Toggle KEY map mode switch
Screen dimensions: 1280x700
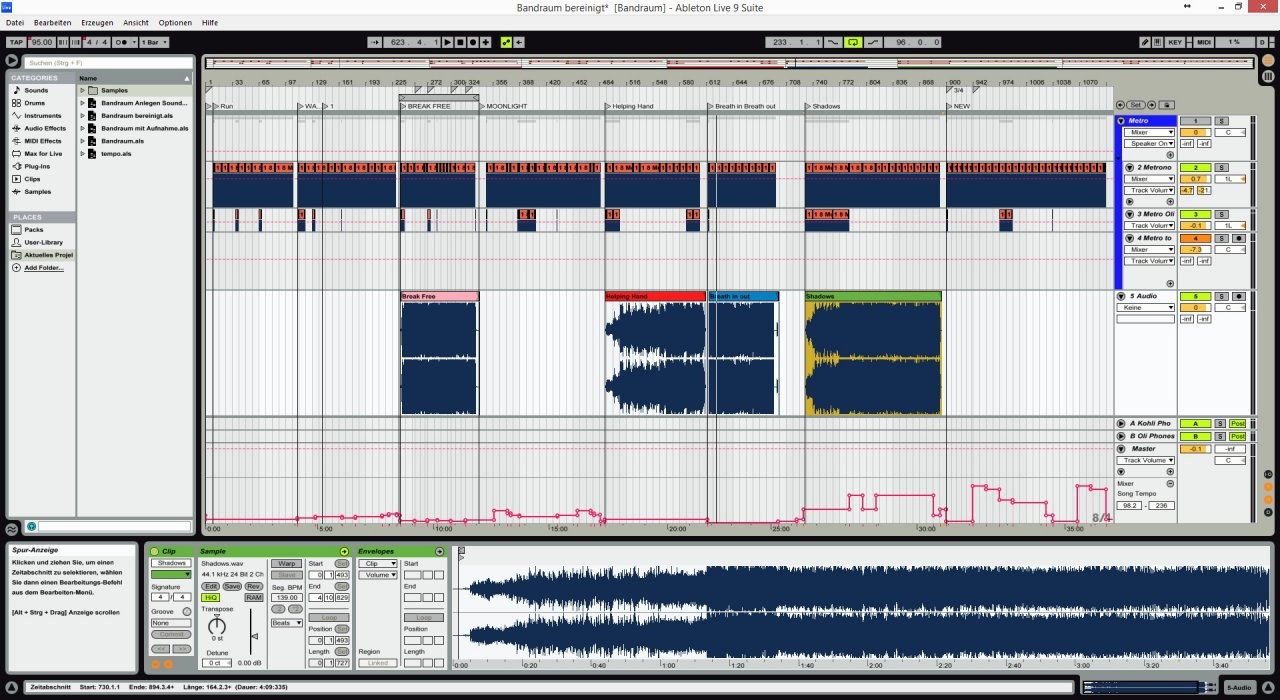(x=1175, y=42)
